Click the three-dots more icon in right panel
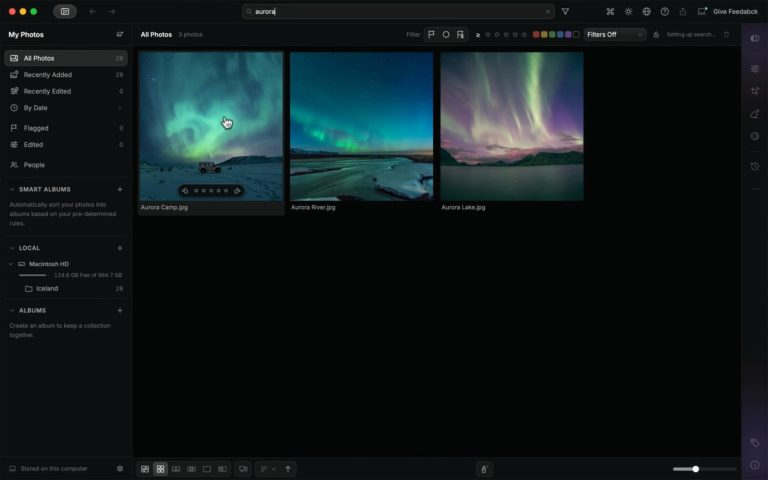The width and height of the screenshot is (768, 480). click(x=755, y=188)
